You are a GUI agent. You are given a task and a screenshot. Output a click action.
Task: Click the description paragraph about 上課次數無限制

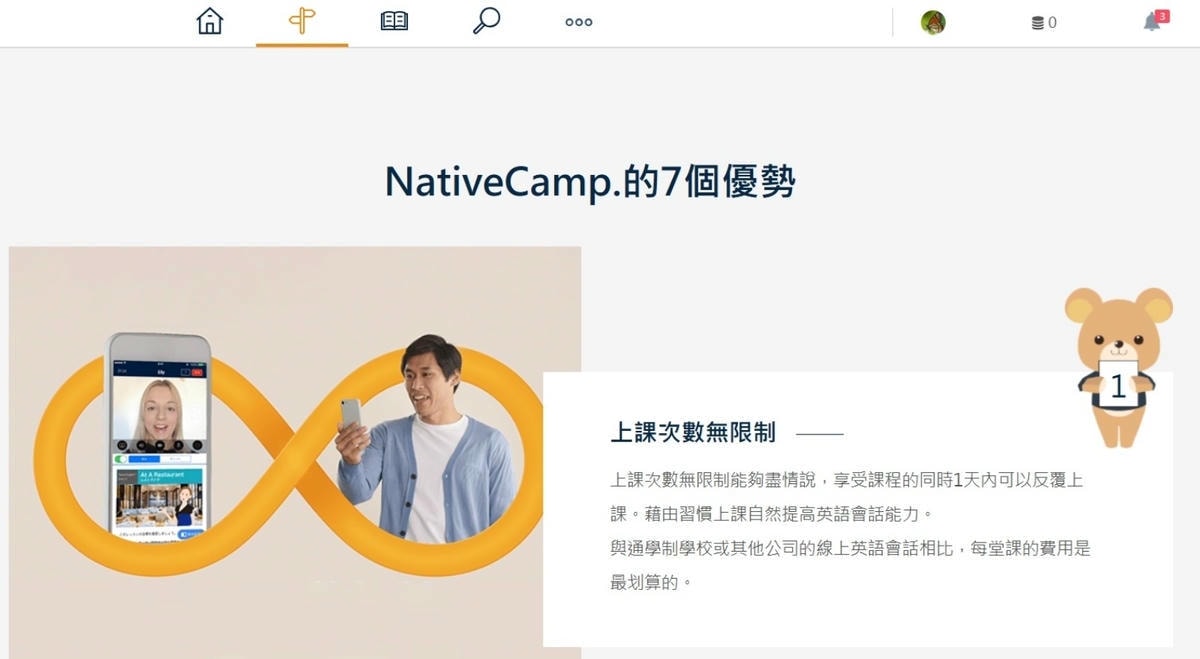(x=850, y=530)
